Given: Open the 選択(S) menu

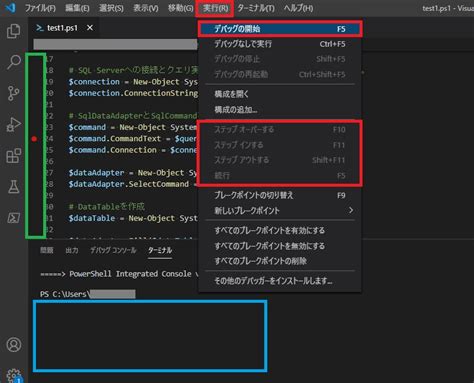Looking at the screenshot, I should (x=111, y=8).
